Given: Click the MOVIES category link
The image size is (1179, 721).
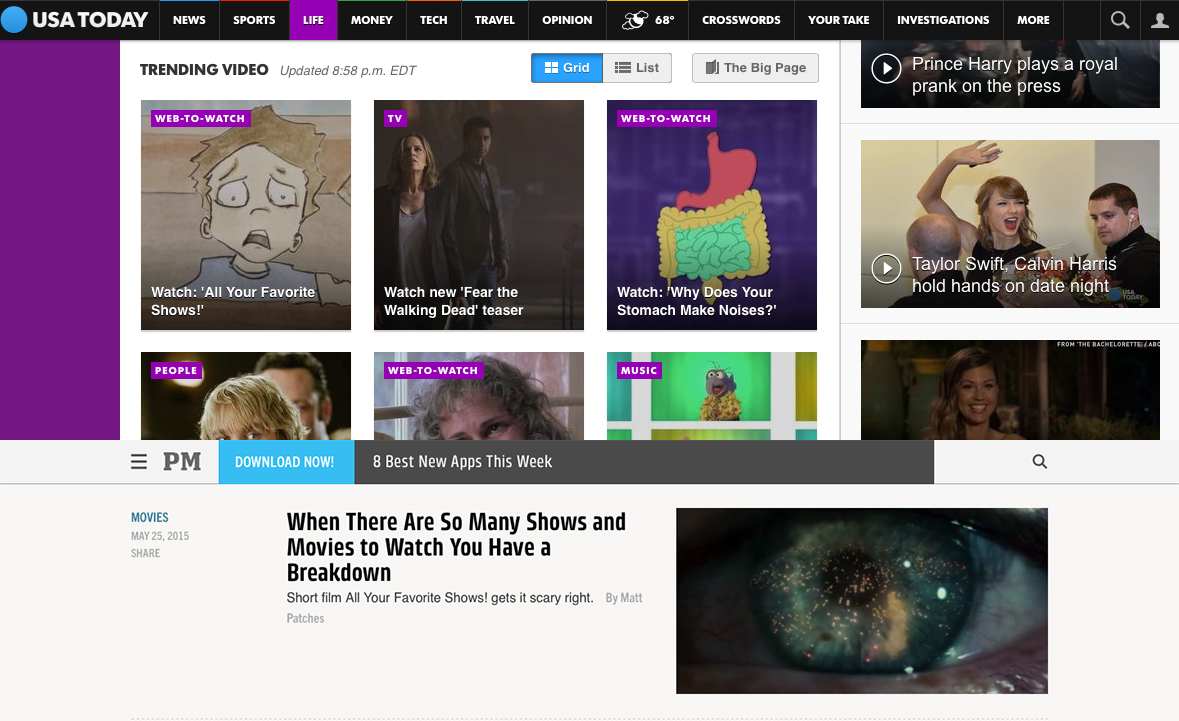Looking at the screenshot, I should point(150,517).
